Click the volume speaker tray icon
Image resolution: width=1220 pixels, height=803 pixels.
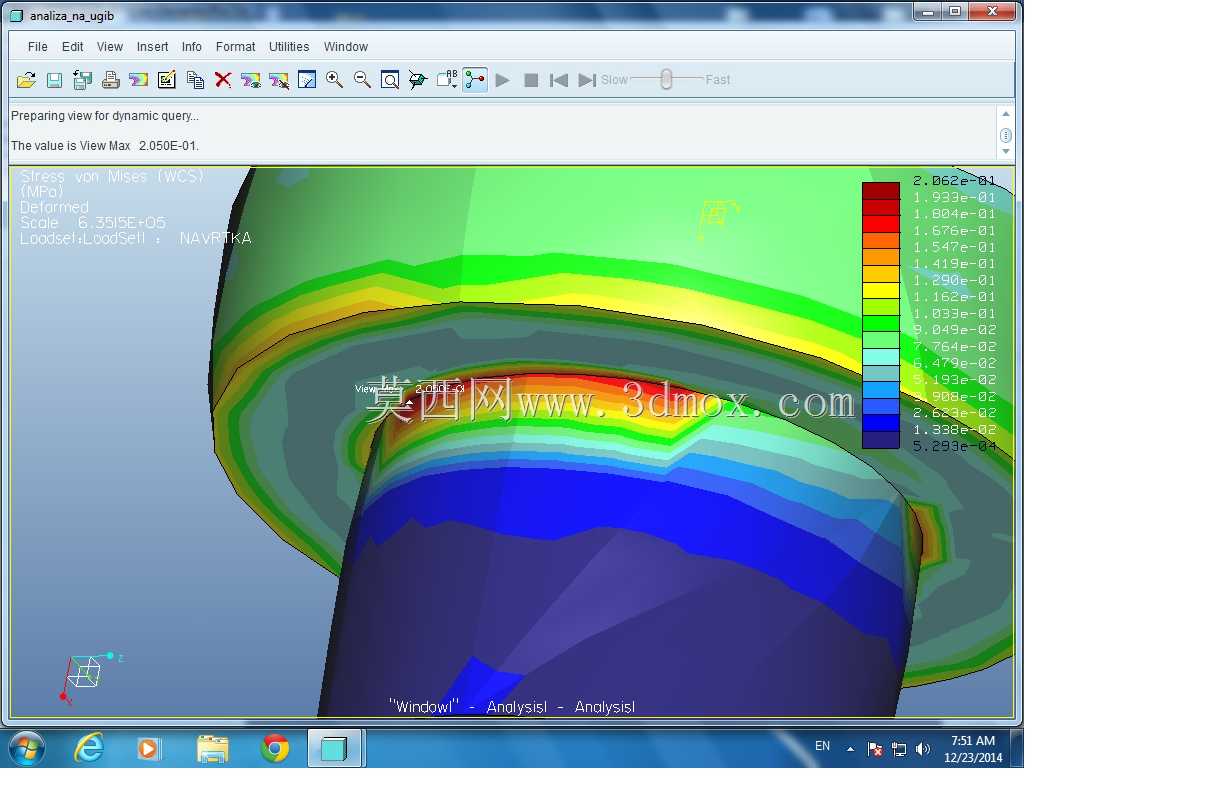point(922,749)
